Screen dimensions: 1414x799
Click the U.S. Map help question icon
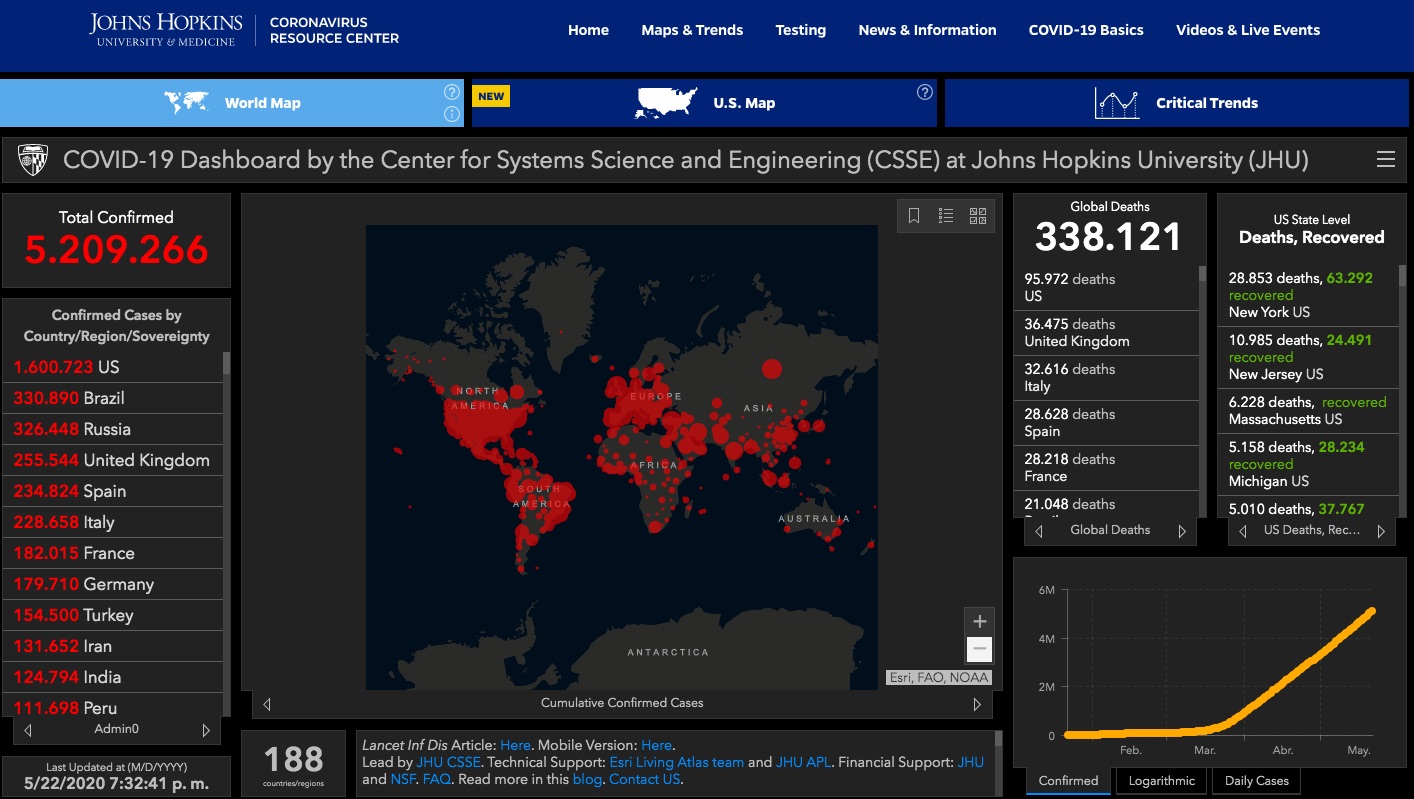(x=924, y=92)
